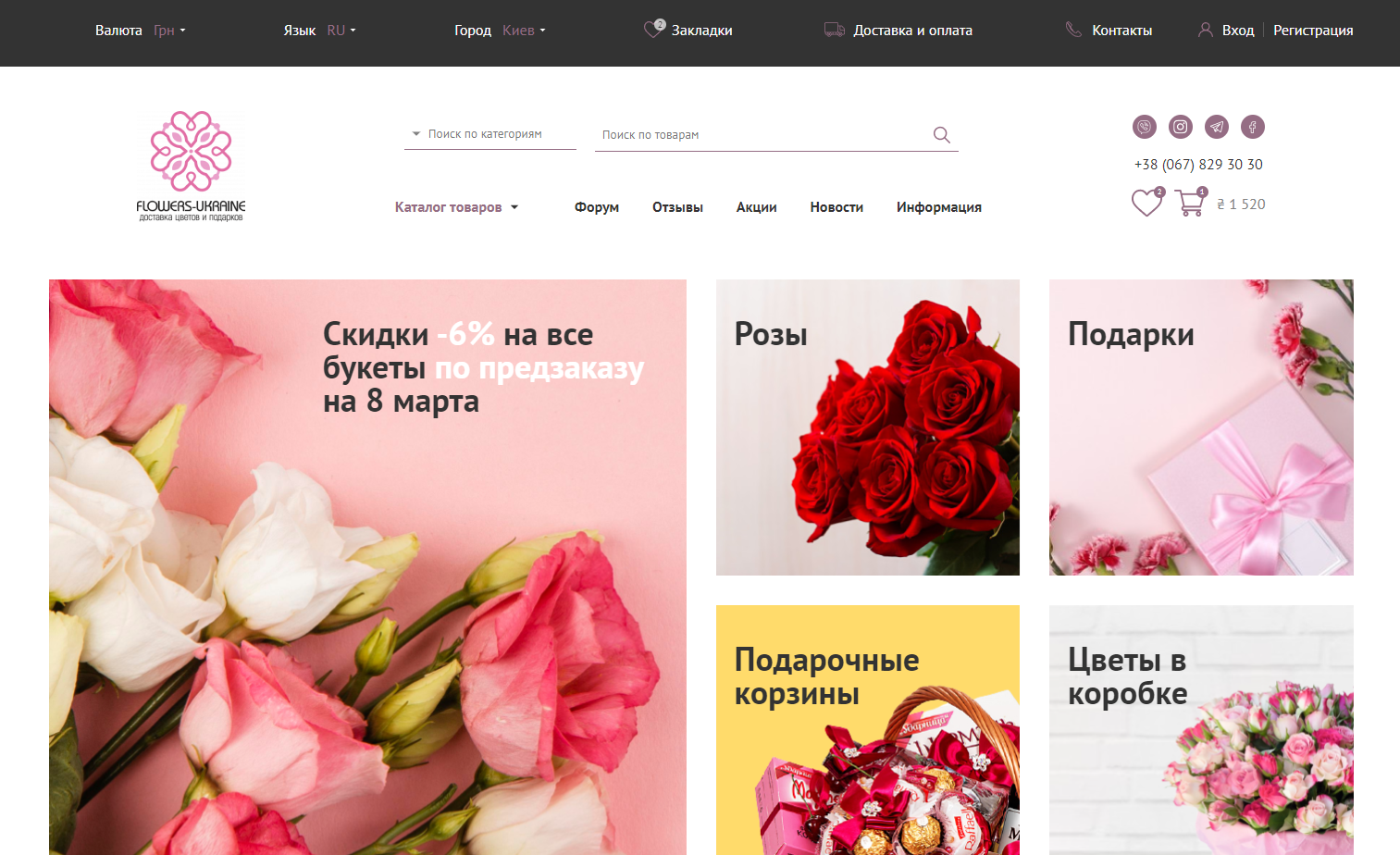
Task: Click the phone number +38 (067) 829 30 30
Action: [1198, 165]
